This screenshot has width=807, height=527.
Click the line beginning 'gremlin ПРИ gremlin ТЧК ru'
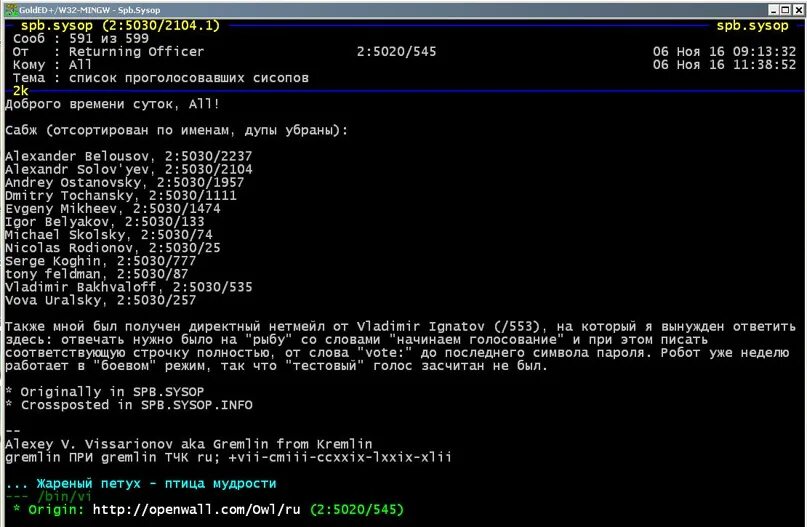click(x=229, y=458)
